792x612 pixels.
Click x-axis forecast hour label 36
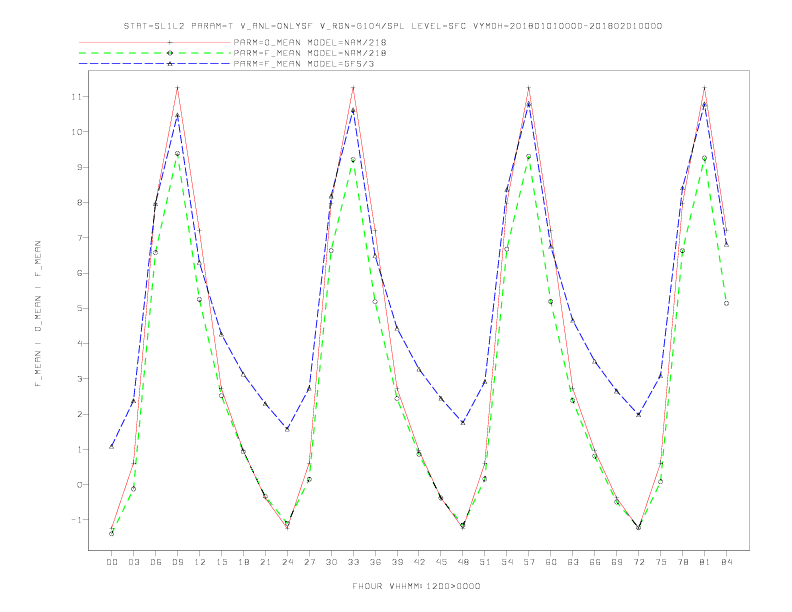click(375, 562)
